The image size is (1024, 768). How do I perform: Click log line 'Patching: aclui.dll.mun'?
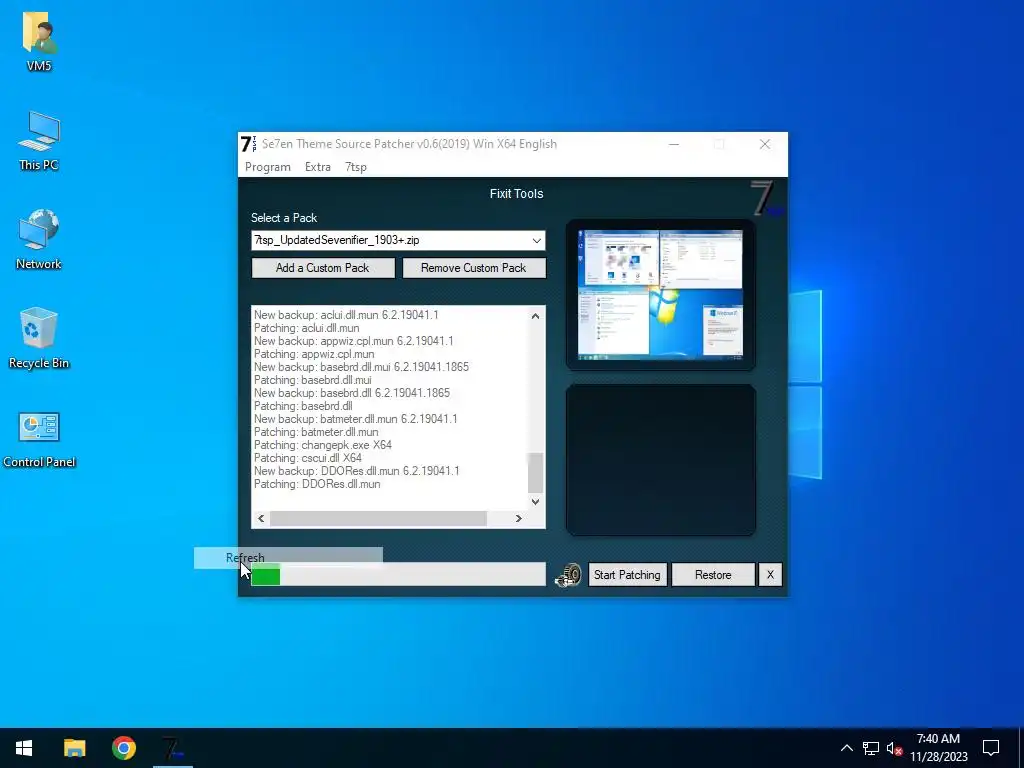click(306, 328)
